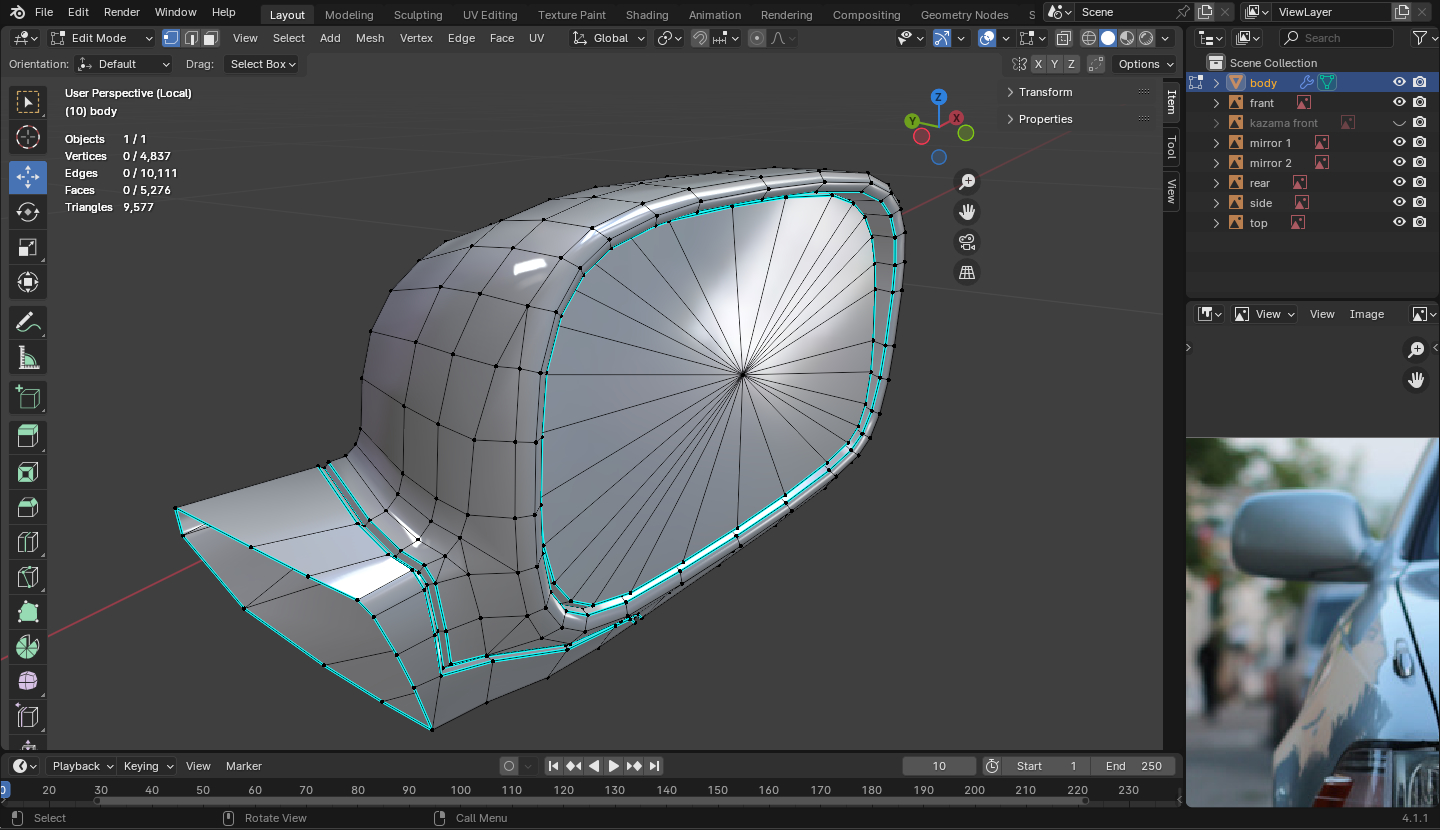Switch to the Sculpting workspace tab

tap(418, 15)
